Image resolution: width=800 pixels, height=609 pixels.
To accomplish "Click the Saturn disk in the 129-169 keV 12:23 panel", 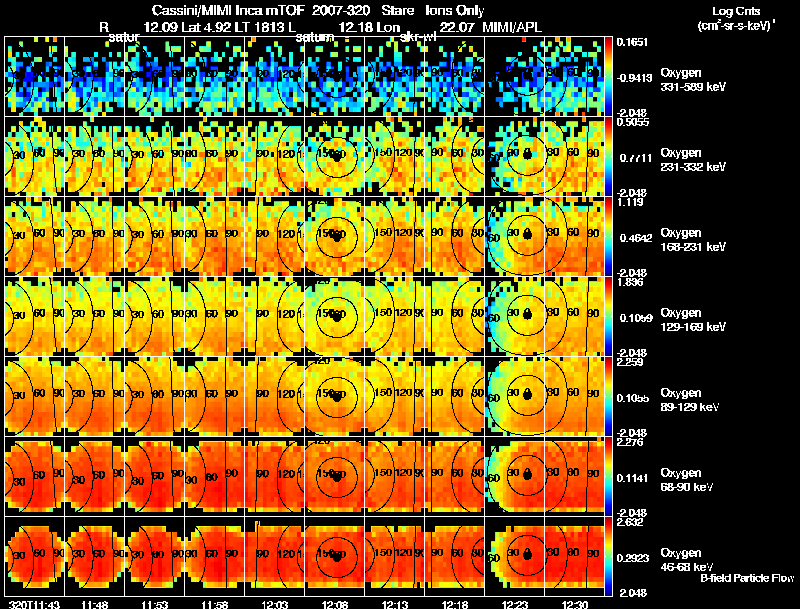I will pyautogui.click(x=528, y=314).
